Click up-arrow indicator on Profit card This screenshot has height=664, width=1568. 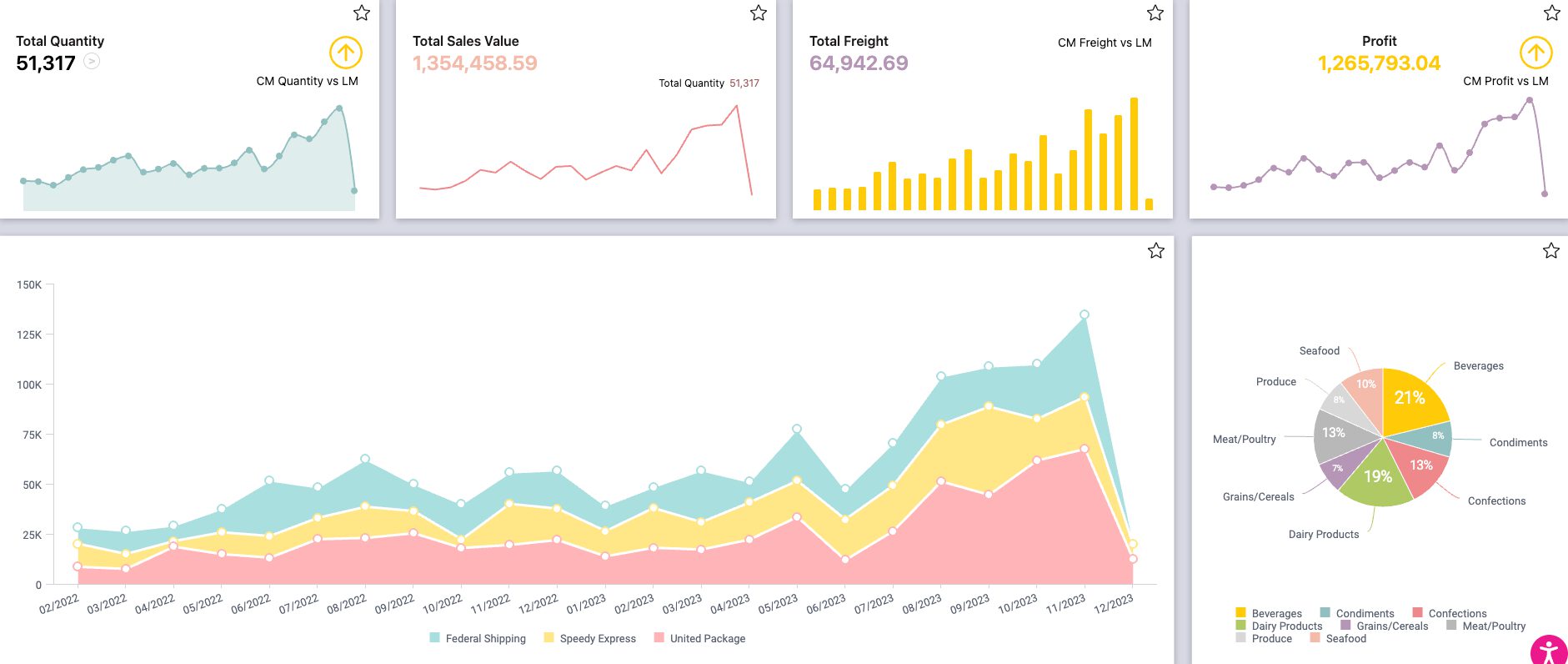click(x=1535, y=53)
